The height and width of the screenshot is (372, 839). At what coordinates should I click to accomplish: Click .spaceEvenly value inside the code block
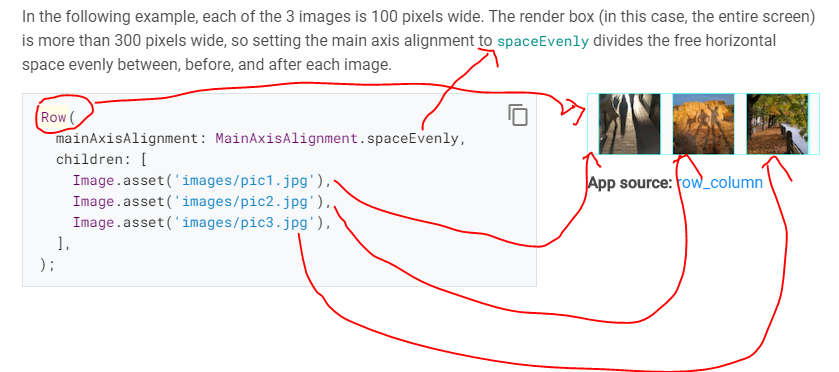(x=408, y=139)
